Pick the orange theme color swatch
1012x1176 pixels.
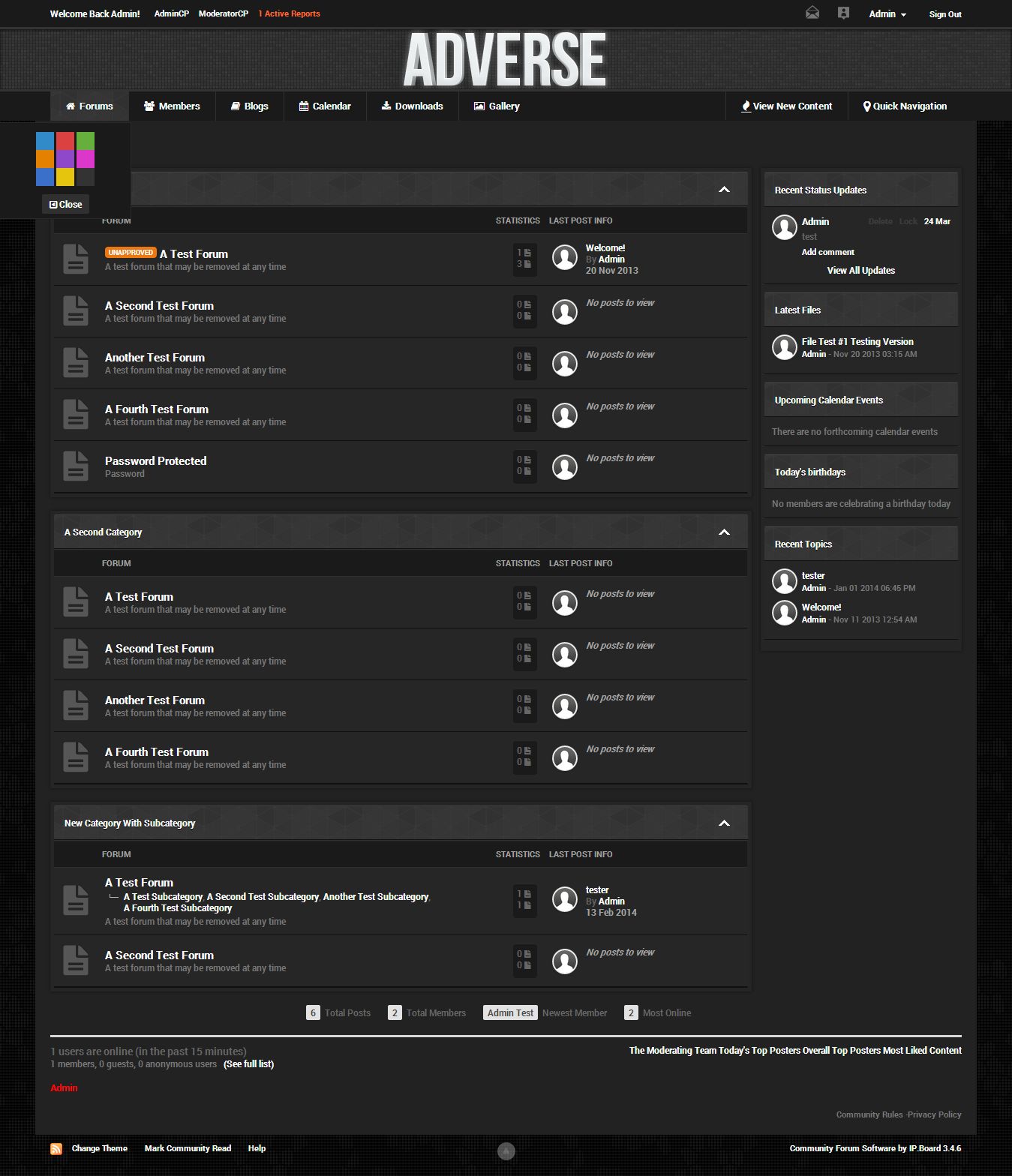tap(45, 159)
